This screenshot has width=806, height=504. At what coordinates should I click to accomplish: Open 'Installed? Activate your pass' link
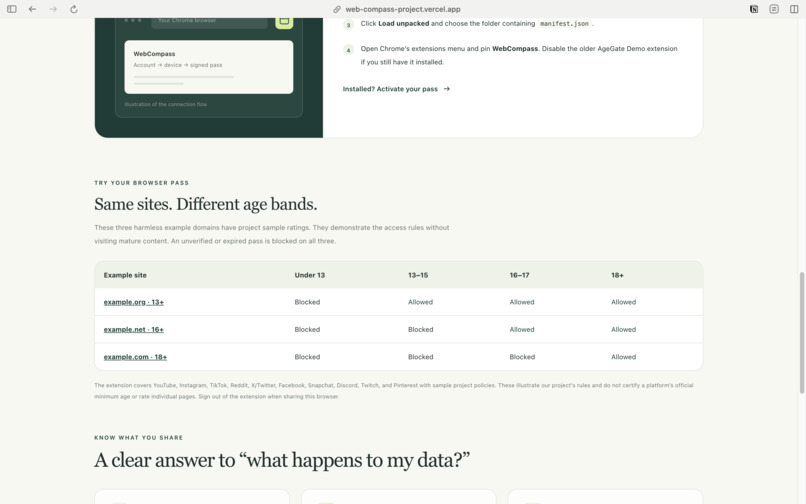(x=396, y=89)
